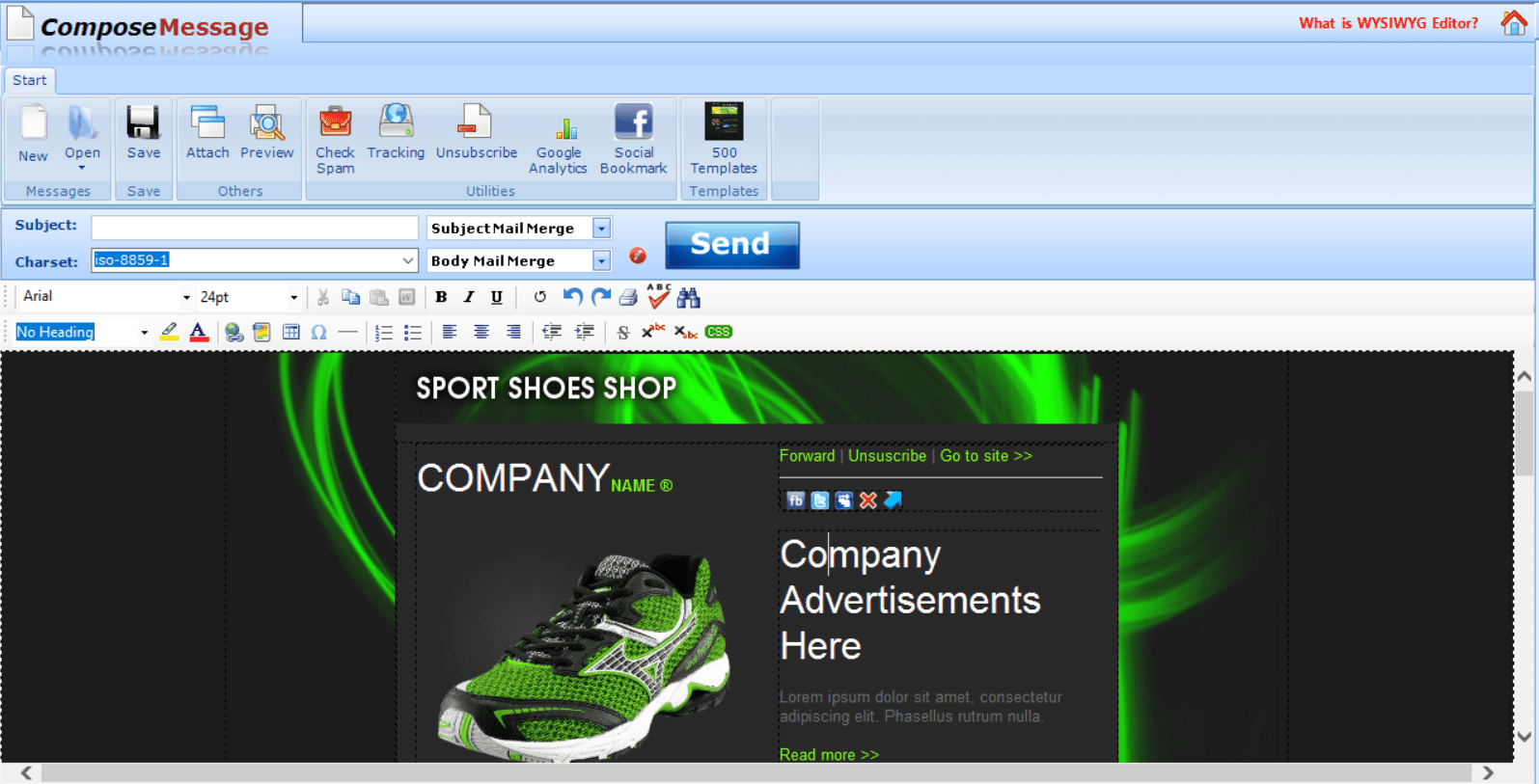The width and height of the screenshot is (1539, 784).
Task: Pick the font color
Action: 199,333
